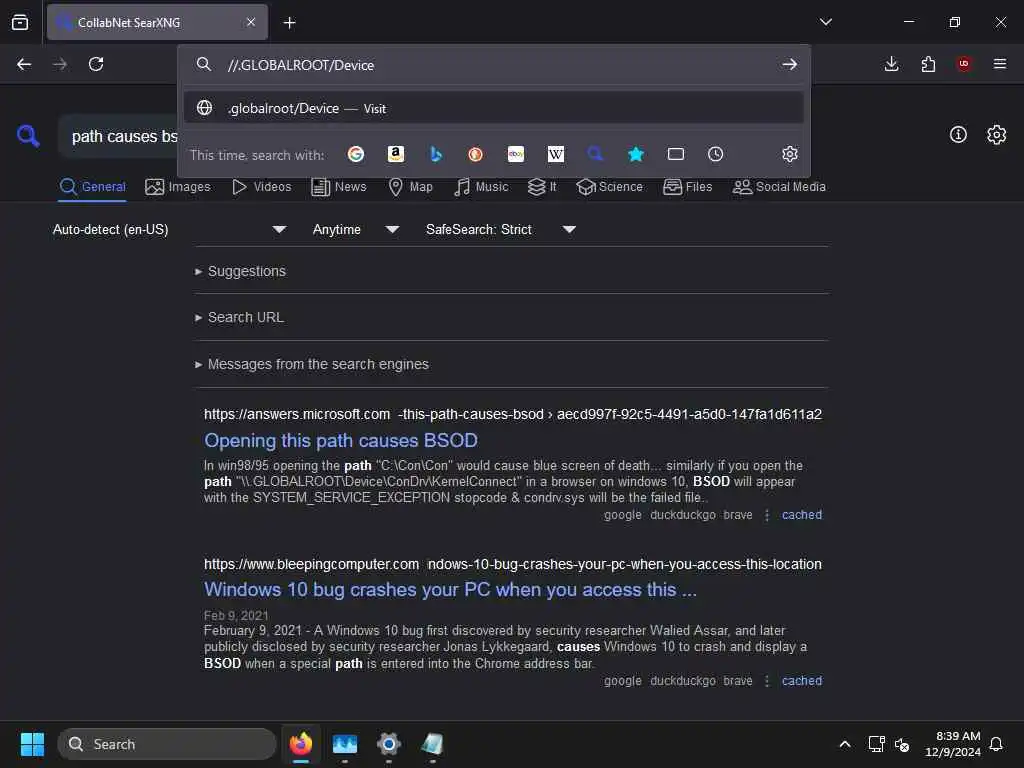Expand Messages from the search engines
The width and height of the screenshot is (1024, 768).
click(312, 364)
